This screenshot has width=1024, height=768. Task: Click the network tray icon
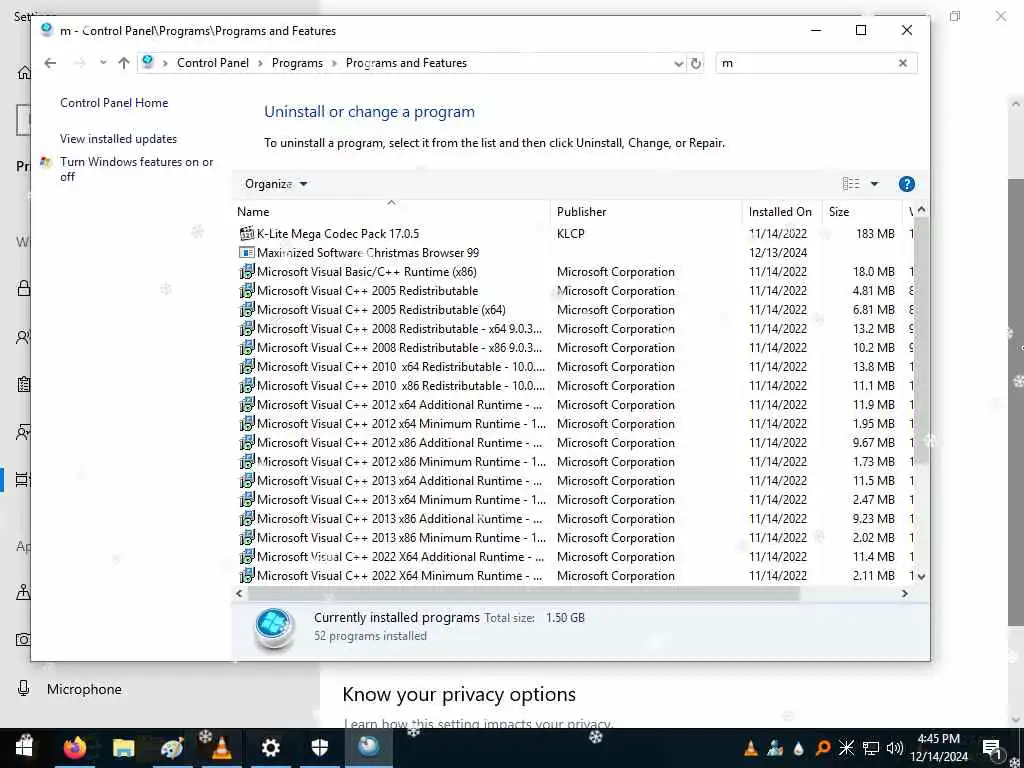pos(871,748)
